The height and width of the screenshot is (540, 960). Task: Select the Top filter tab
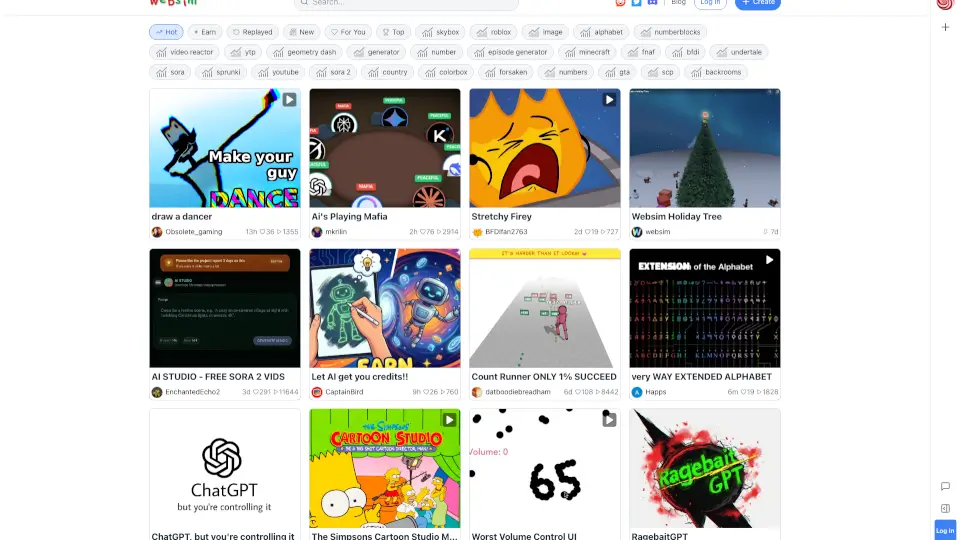coord(393,32)
